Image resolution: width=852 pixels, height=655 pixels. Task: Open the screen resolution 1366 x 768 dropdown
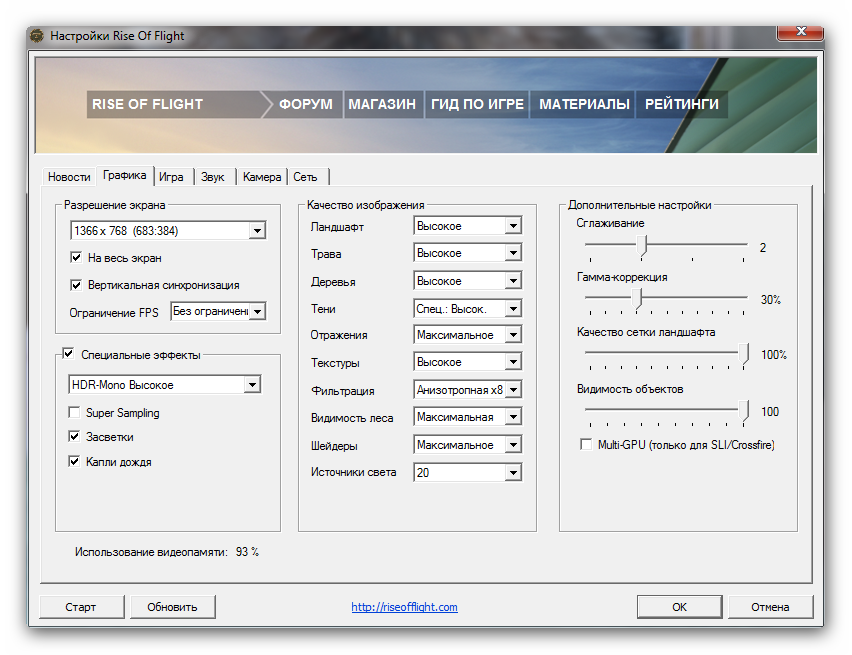click(168, 230)
